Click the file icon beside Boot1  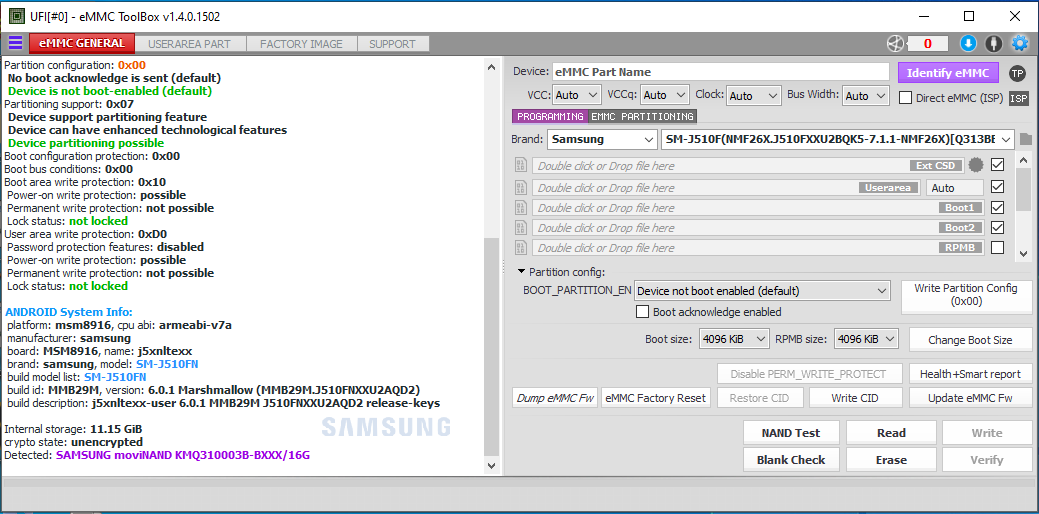point(520,208)
